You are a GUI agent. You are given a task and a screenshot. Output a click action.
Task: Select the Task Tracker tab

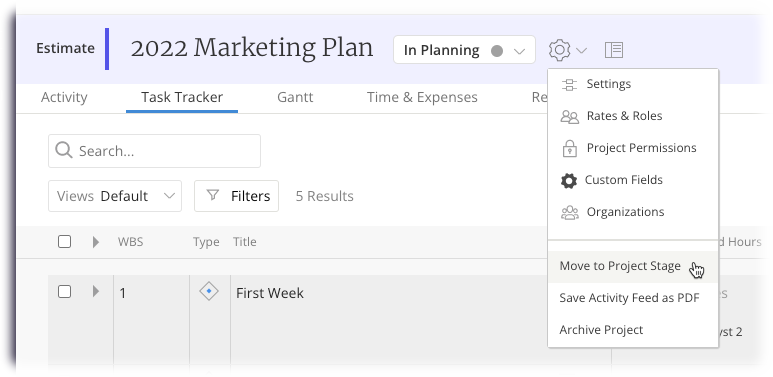(182, 97)
